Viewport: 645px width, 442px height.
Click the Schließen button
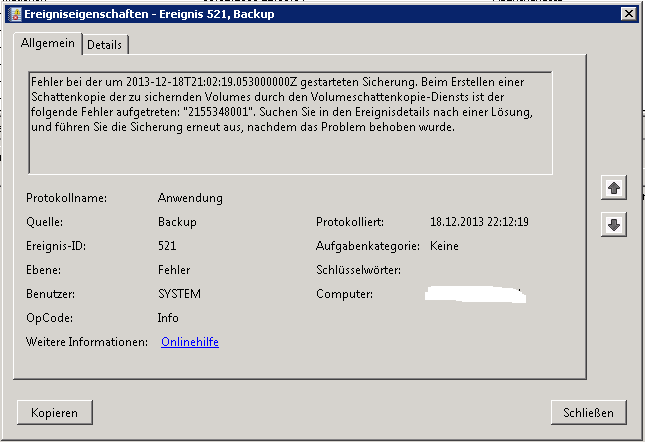589,412
